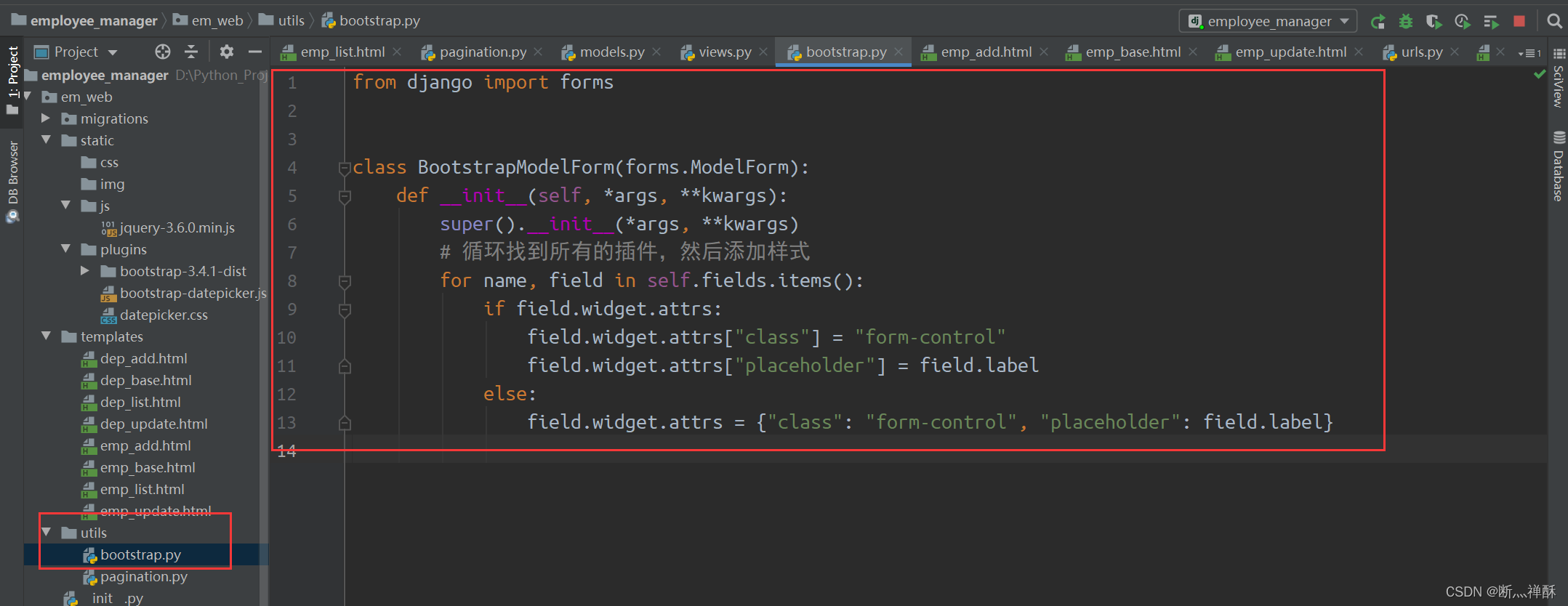
Task: Collapse the utils folder
Action: click(x=46, y=532)
